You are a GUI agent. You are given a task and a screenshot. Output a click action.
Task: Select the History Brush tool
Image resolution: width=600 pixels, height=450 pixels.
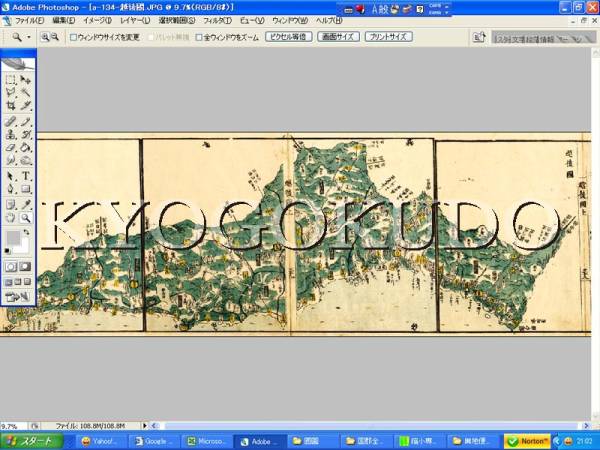tap(25, 134)
